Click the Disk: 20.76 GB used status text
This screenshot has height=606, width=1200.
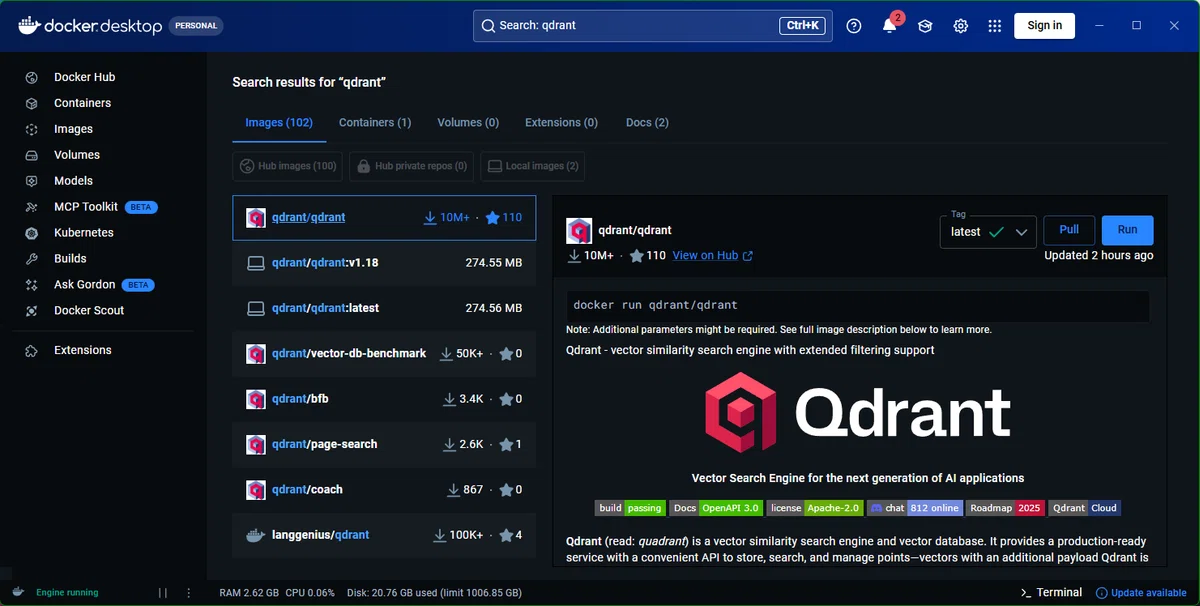[x=434, y=593]
